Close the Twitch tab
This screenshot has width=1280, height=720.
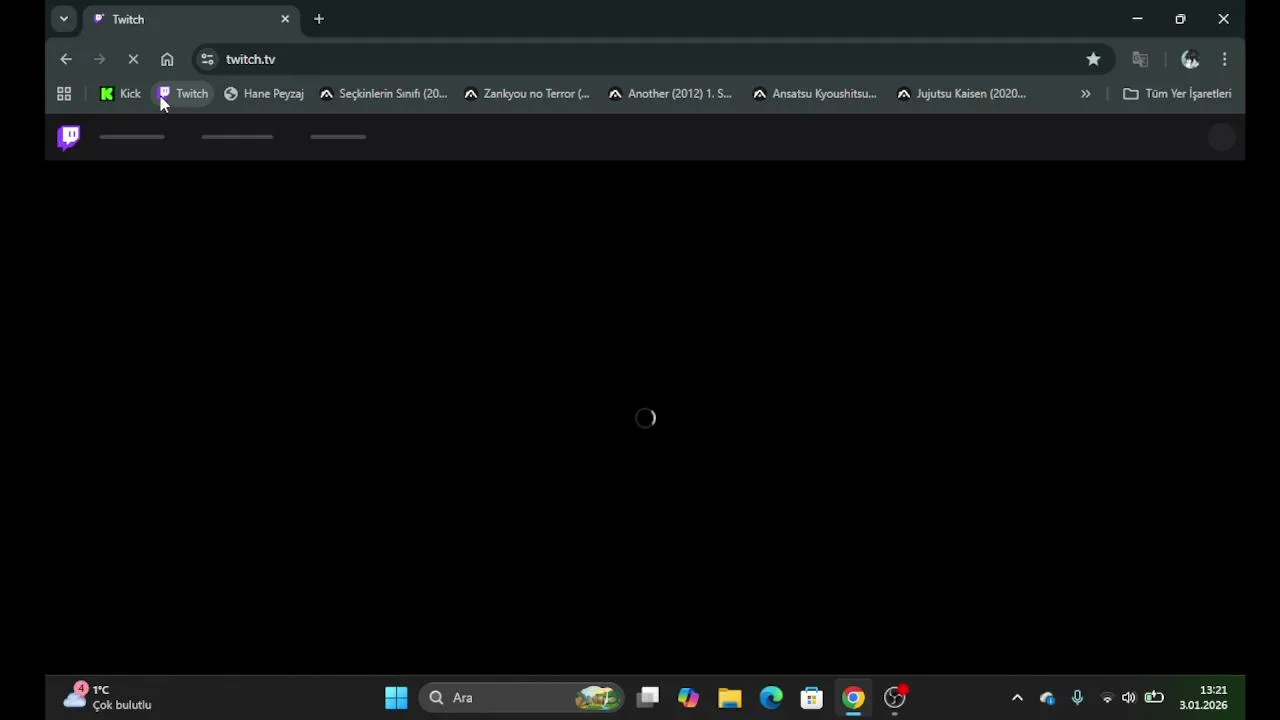(285, 19)
